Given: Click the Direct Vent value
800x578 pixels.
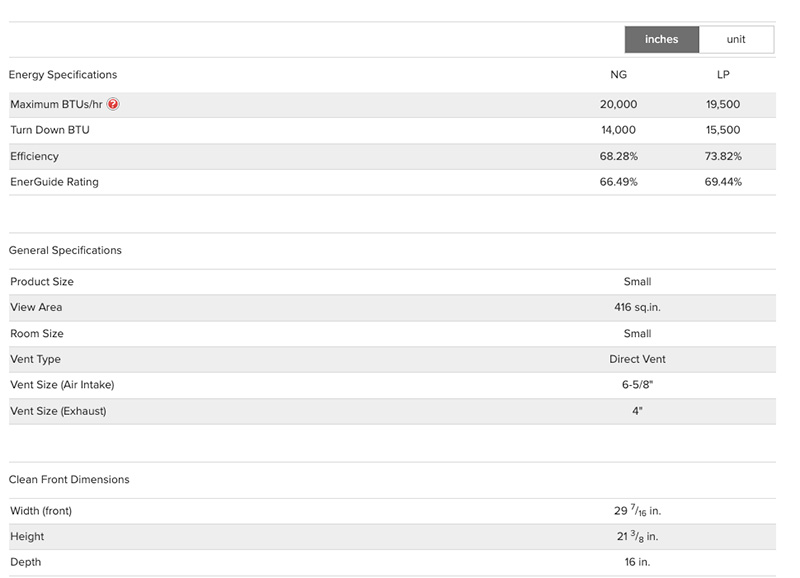Looking at the screenshot, I should tap(637, 360).
